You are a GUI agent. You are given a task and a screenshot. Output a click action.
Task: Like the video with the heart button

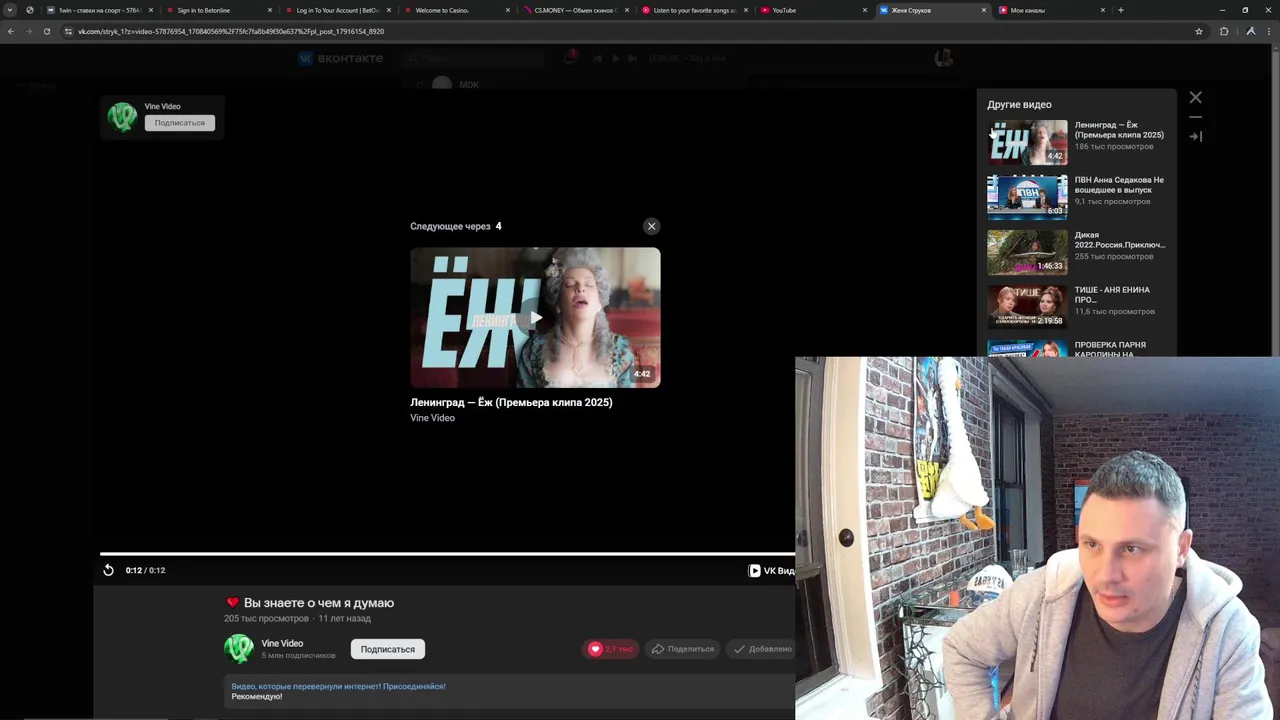[x=610, y=649]
